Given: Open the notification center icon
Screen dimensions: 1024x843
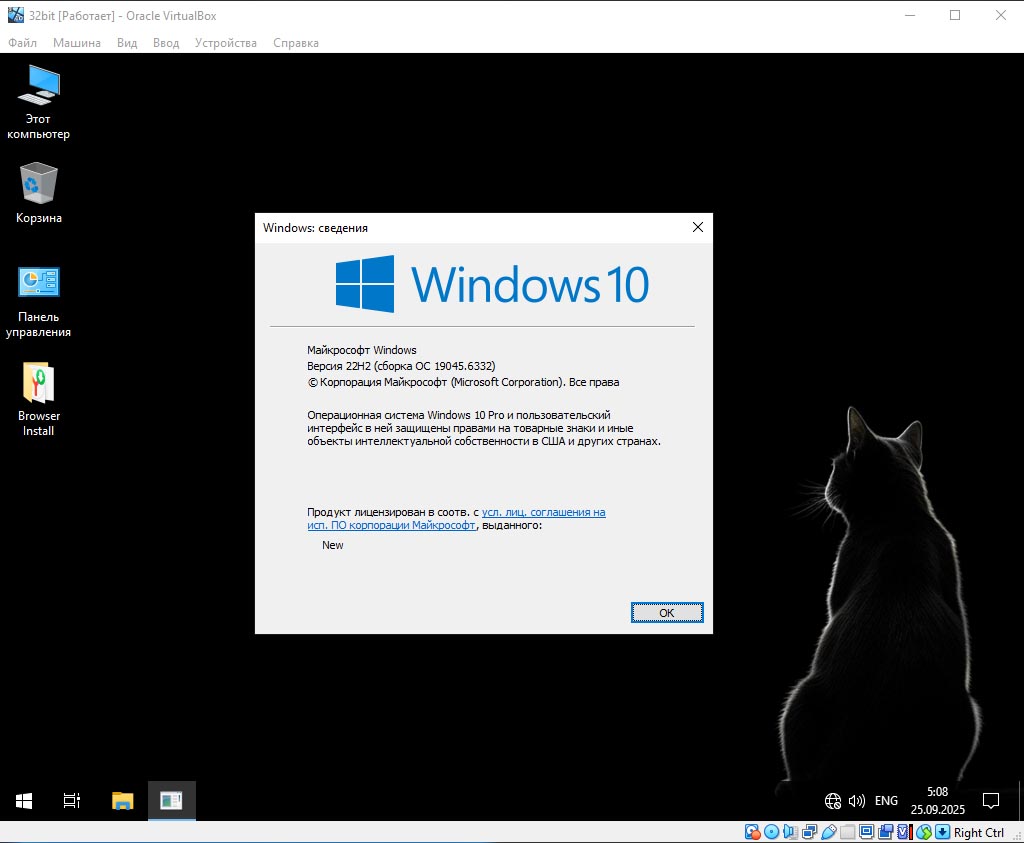Looking at the screenshot, I should coord(991,801).
